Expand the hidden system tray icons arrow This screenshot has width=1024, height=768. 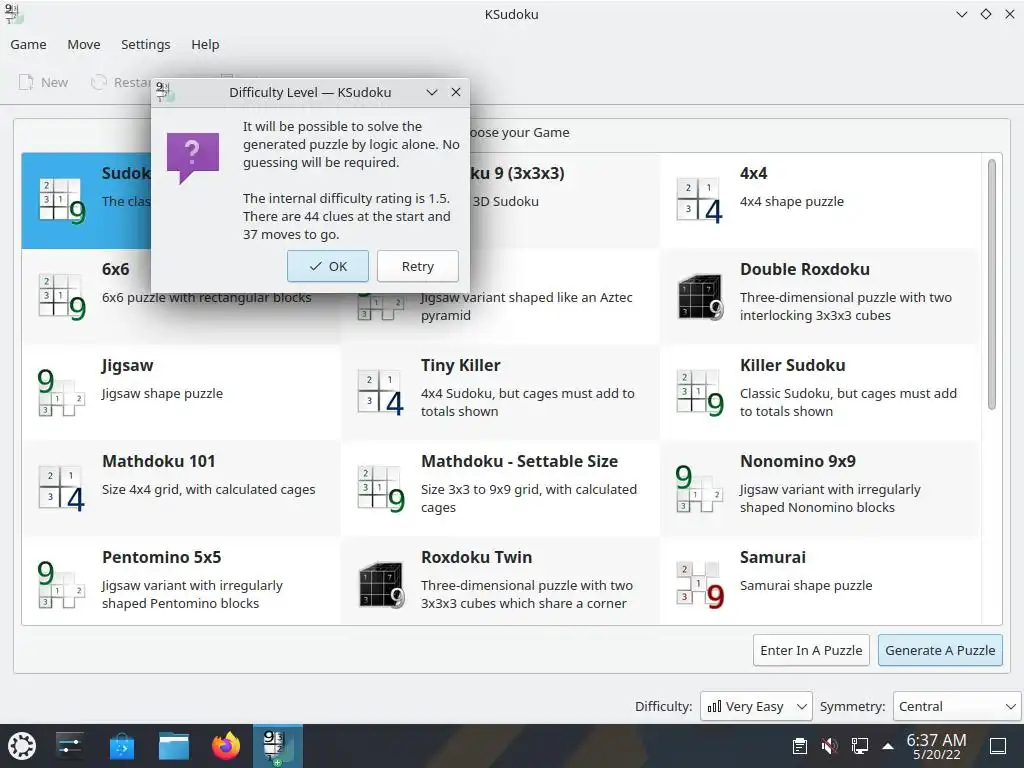[x=888, y=746]
